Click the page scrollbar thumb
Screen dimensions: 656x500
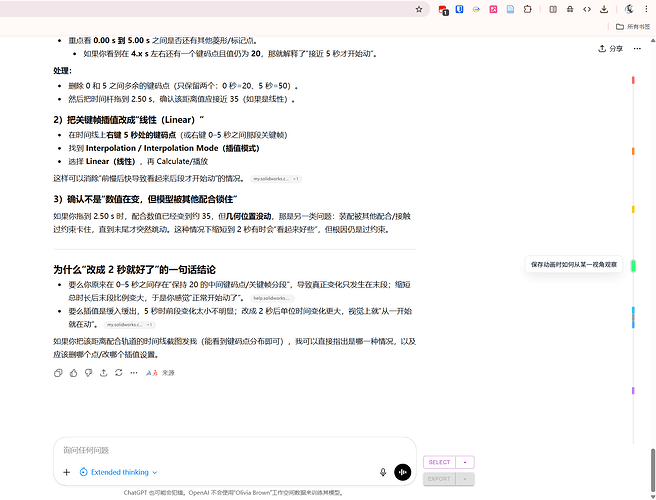coord(653,469)
